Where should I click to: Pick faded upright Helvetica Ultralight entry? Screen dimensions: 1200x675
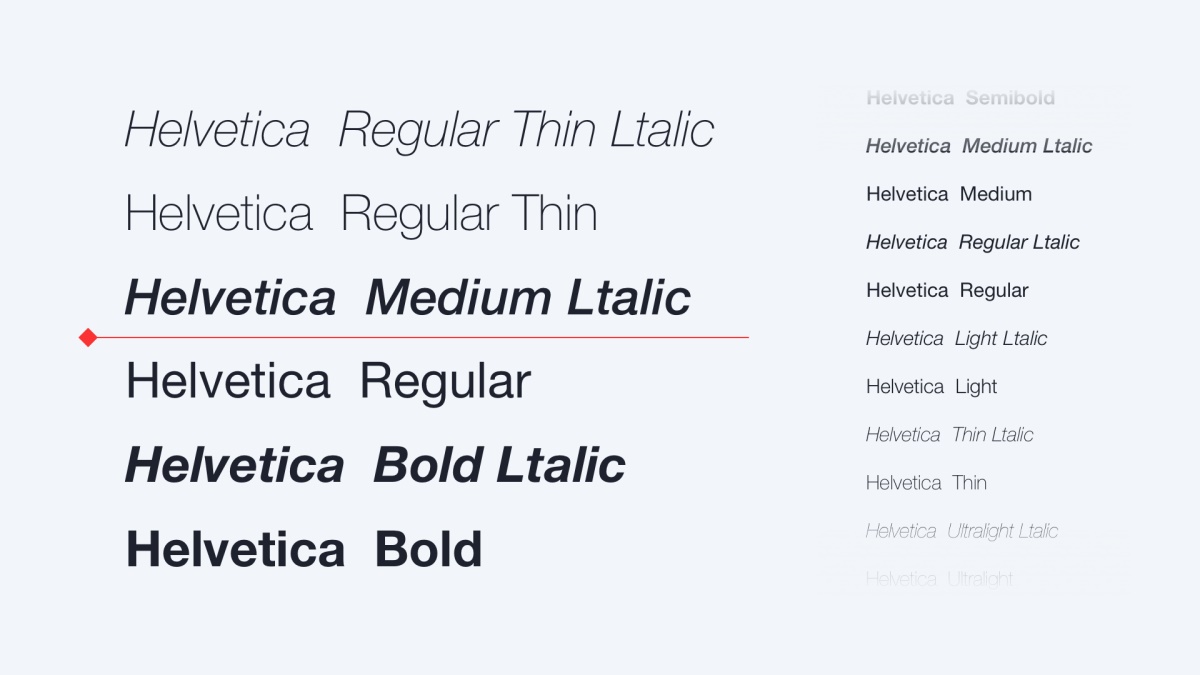(x=939, y=578)
